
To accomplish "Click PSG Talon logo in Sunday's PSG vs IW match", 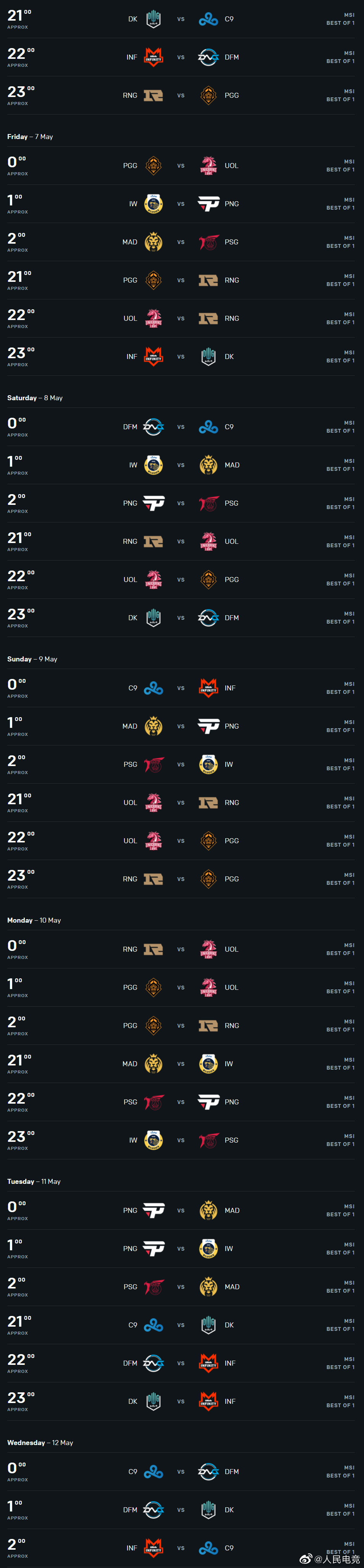I will click(x=154, y=765).
